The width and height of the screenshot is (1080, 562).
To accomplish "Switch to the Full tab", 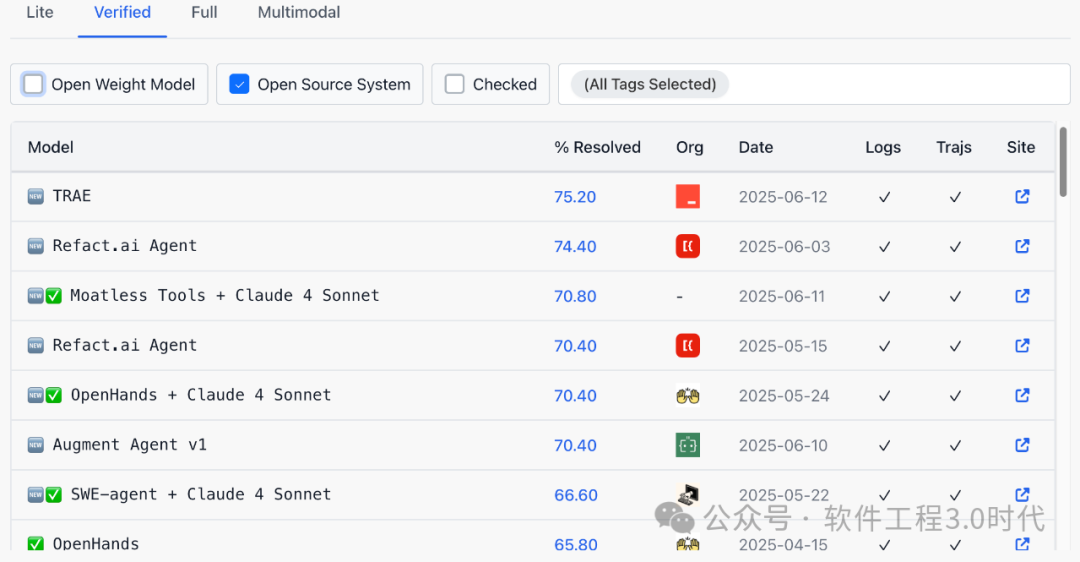I will (x=205, y=12).
